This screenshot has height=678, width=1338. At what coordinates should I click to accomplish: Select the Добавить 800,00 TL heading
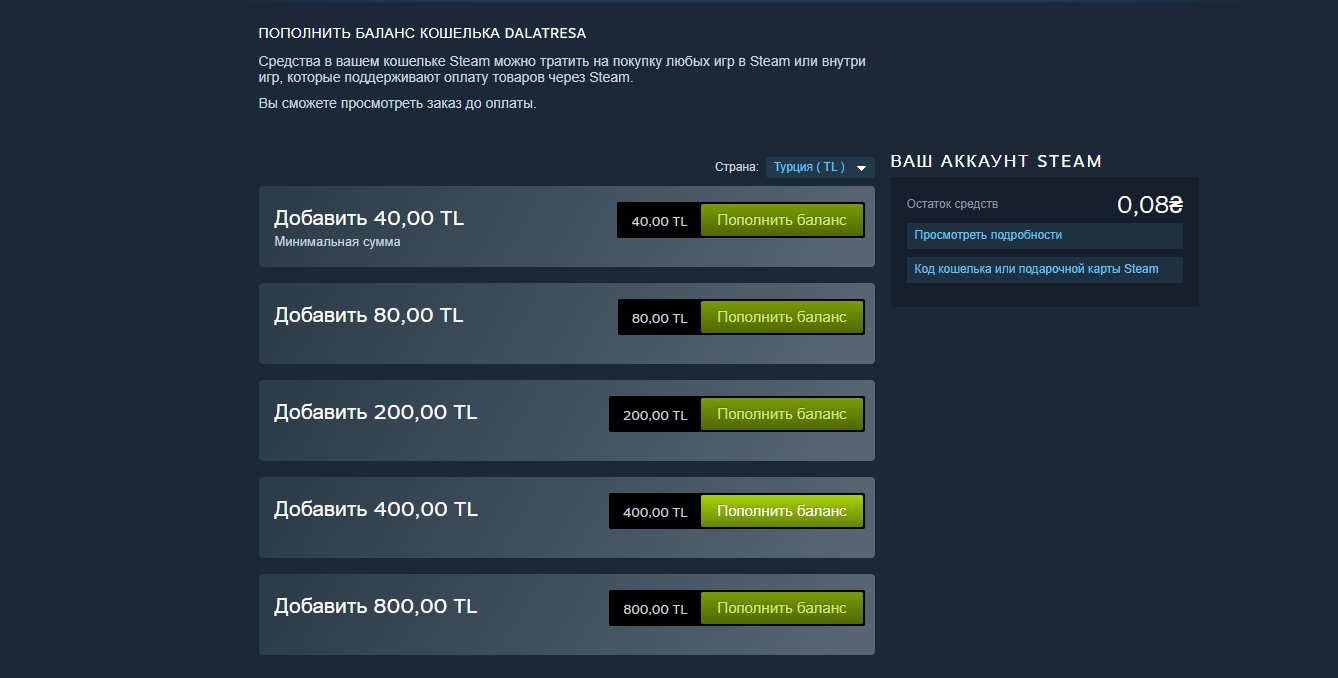[375, 606]
